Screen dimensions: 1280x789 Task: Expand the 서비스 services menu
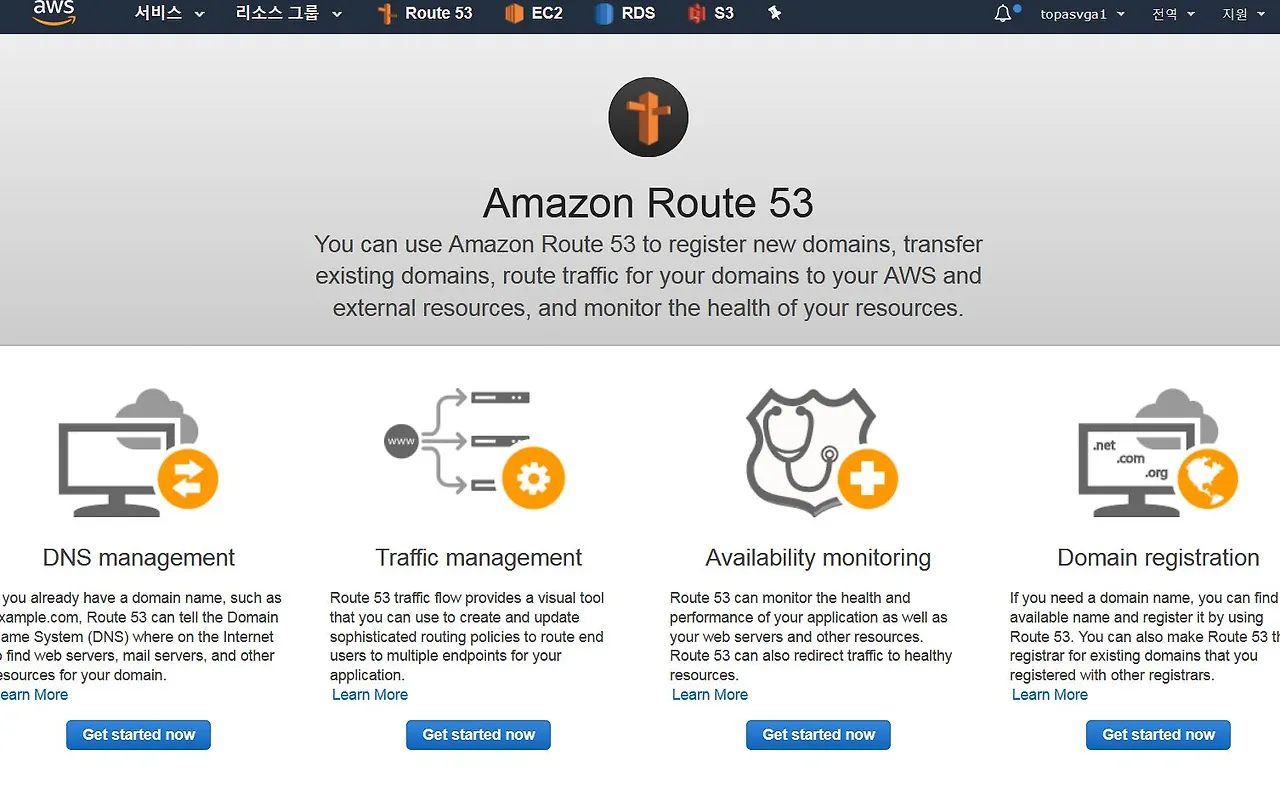(x=169, y=13)
